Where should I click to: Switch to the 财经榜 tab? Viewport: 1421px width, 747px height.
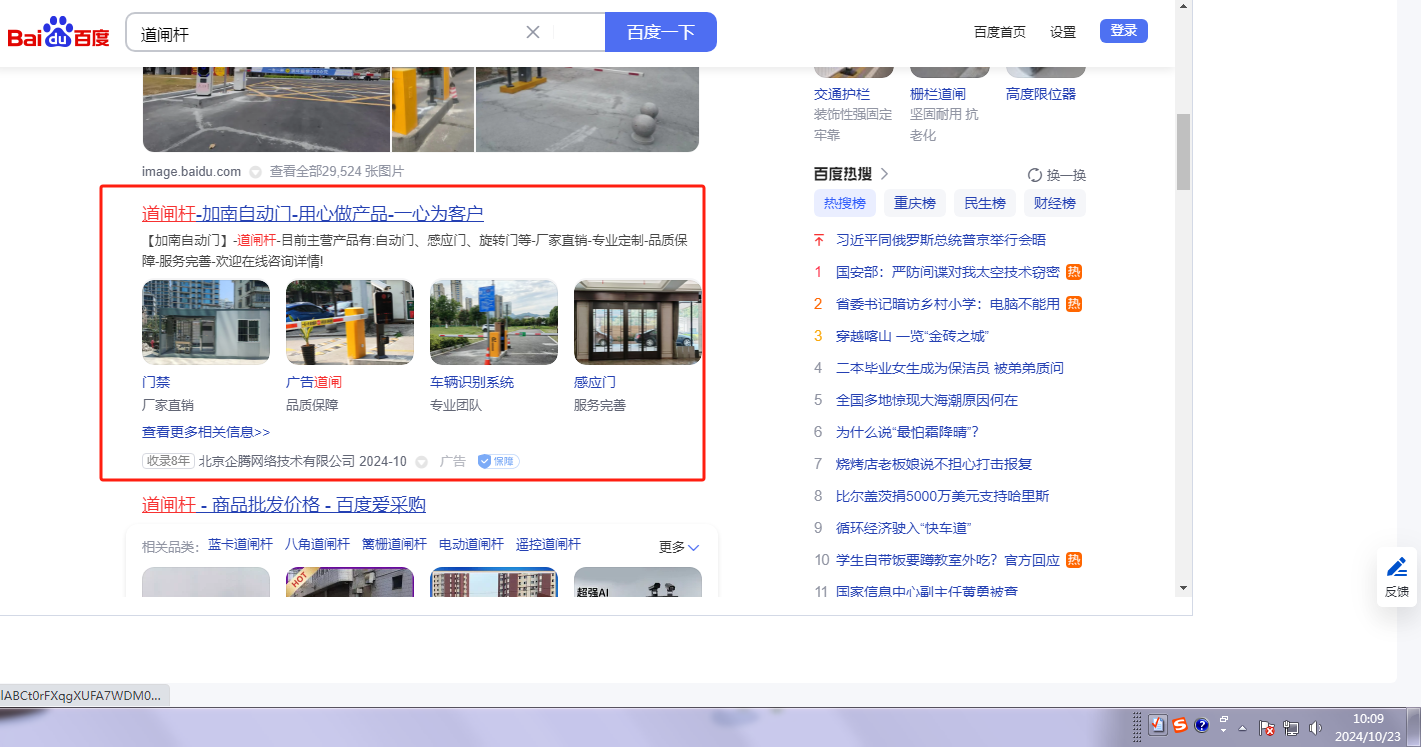tap(1055, 203)
